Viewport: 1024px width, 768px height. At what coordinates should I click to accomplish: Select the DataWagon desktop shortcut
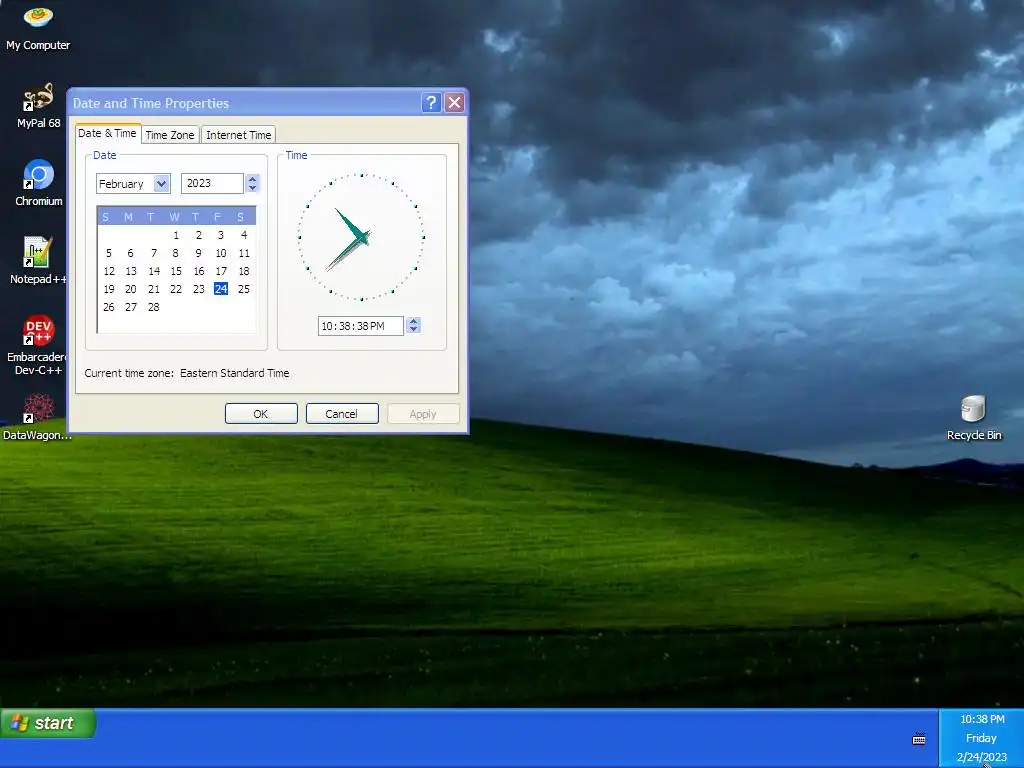click(38, 417)
